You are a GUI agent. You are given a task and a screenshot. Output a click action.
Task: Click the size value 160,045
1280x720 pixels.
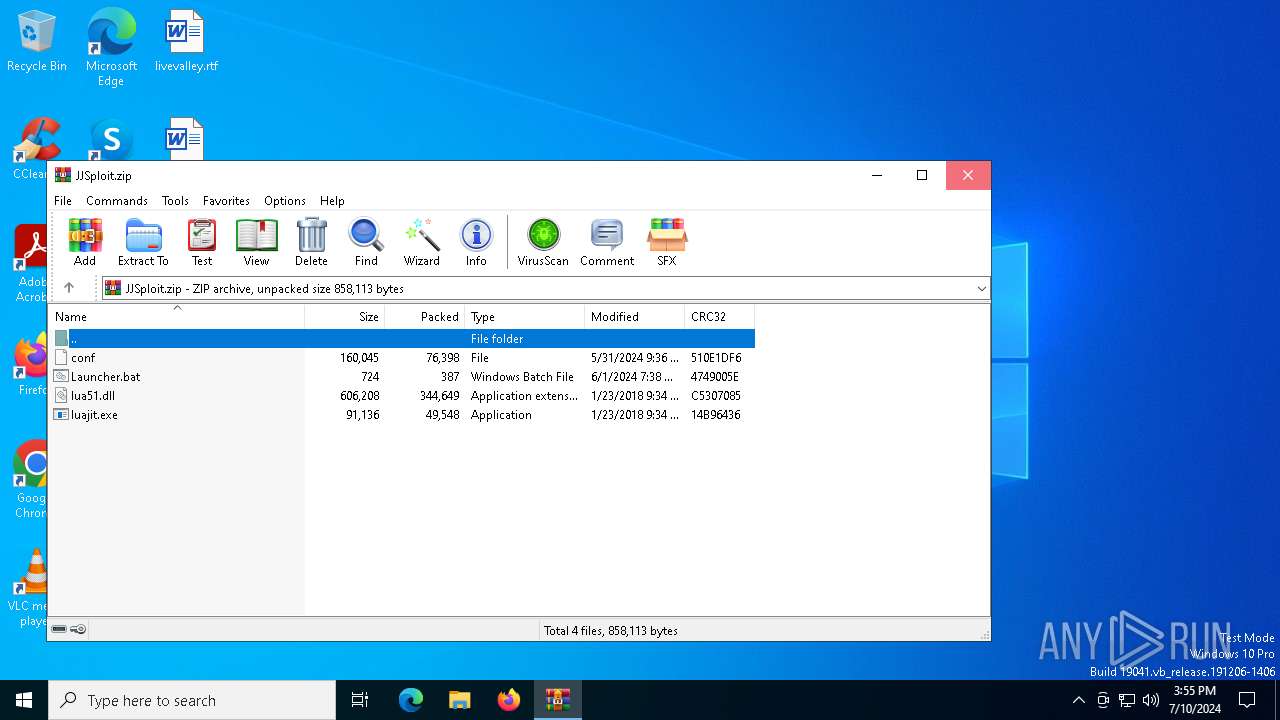(359, 358)
